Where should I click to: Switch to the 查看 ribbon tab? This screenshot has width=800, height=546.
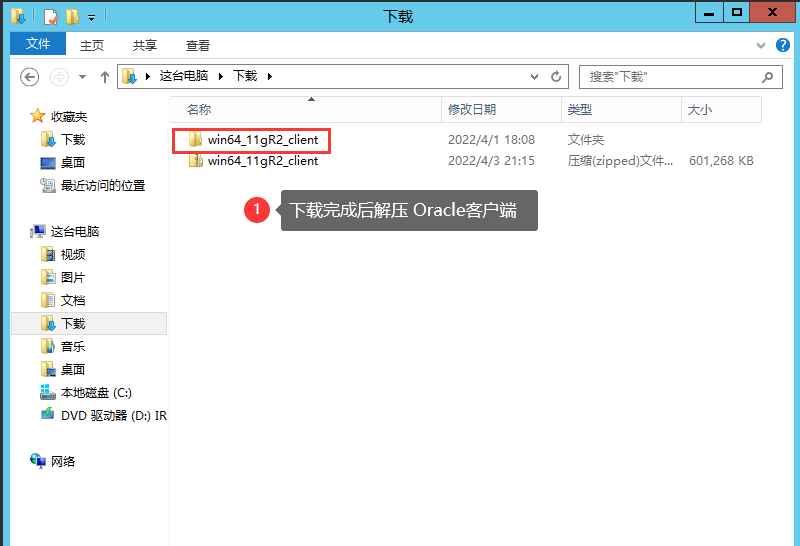[198, 45]
